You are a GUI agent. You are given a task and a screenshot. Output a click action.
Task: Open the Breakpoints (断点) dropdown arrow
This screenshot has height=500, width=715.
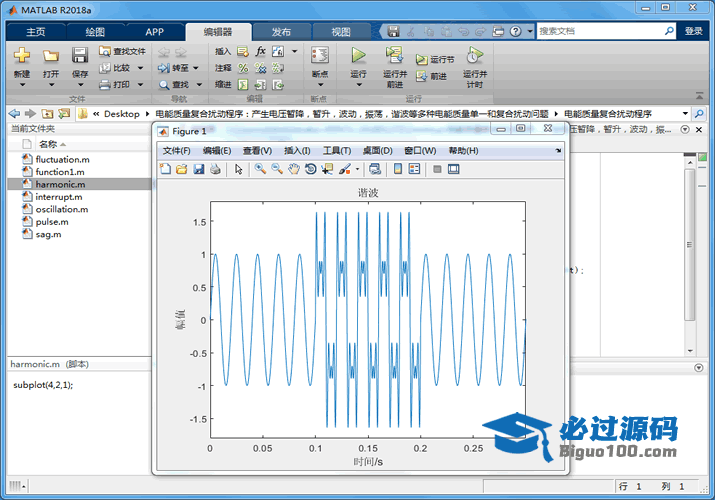tap(320, 85)
